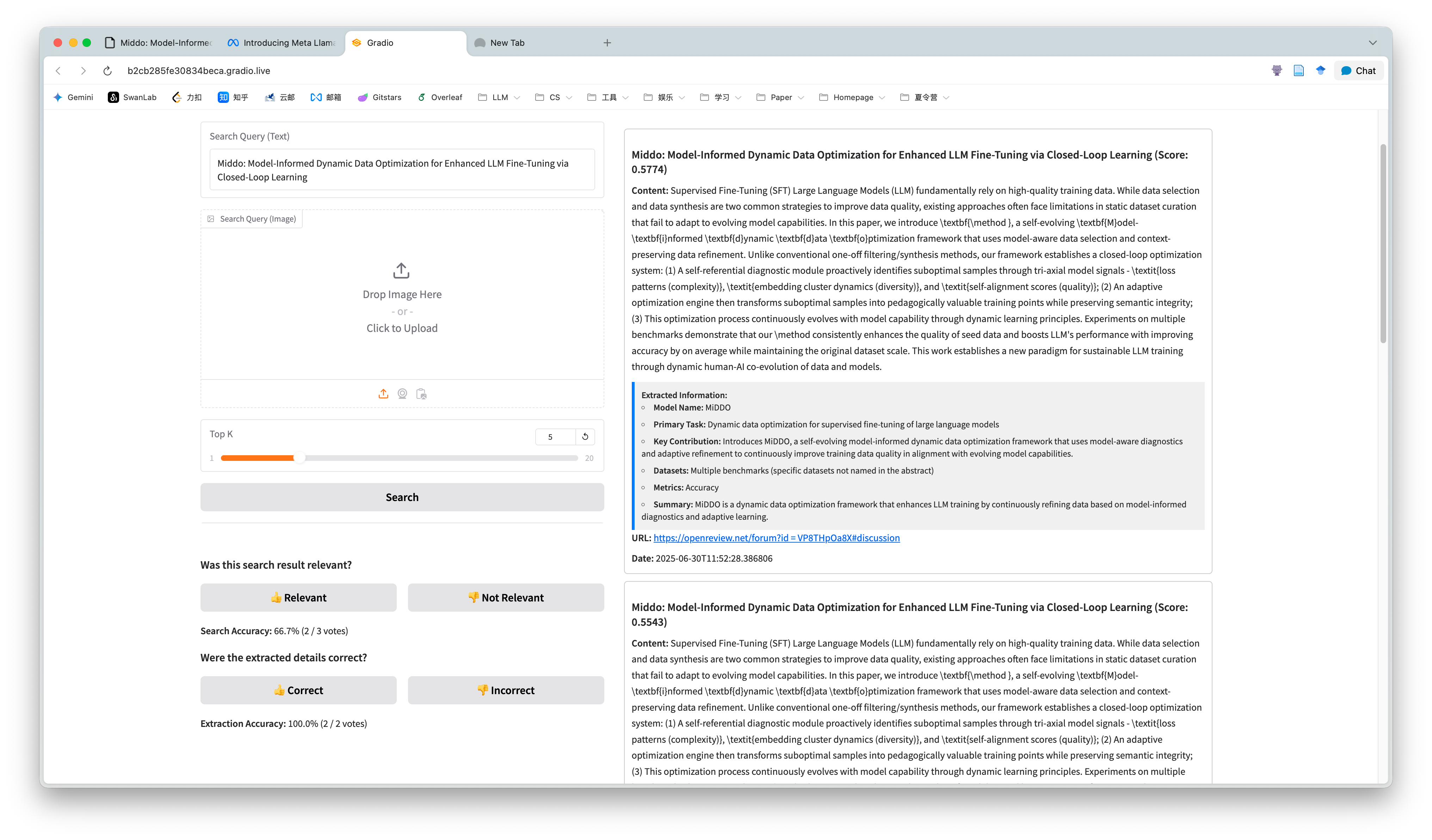Go forward with browser forward arrow
The height and width of the screenshot is (840, 1432).
[x=83, y=70]
